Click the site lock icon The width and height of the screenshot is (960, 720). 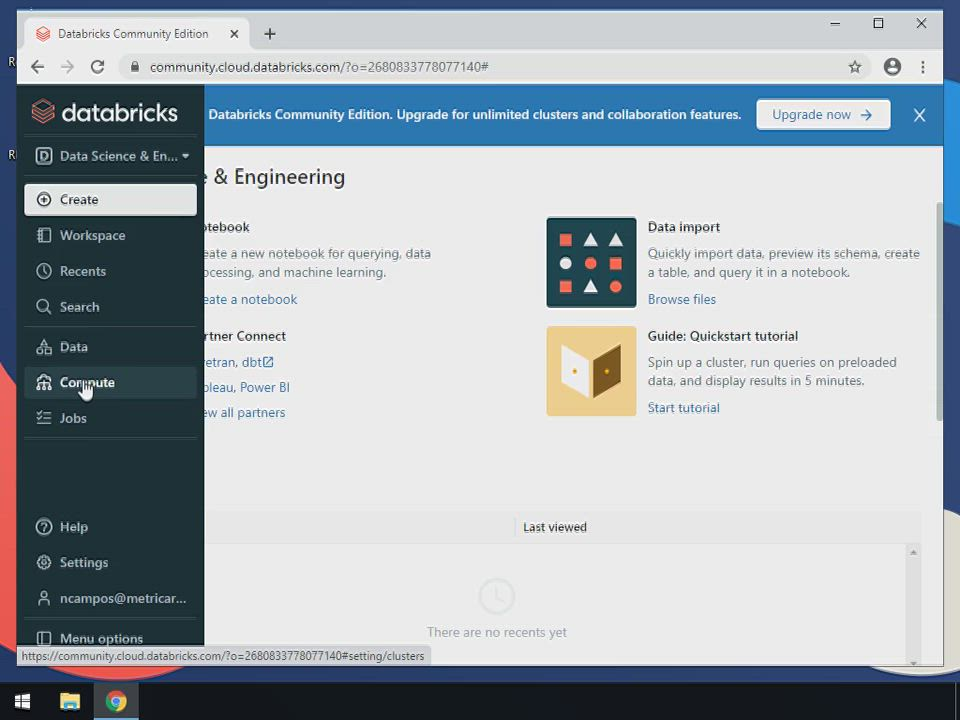click(135, 67)
